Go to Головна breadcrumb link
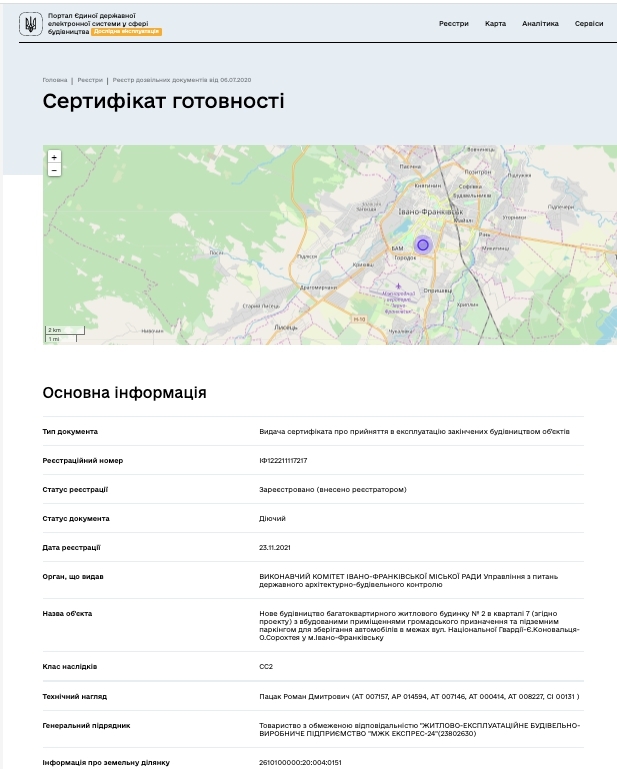 pos(55,80)
